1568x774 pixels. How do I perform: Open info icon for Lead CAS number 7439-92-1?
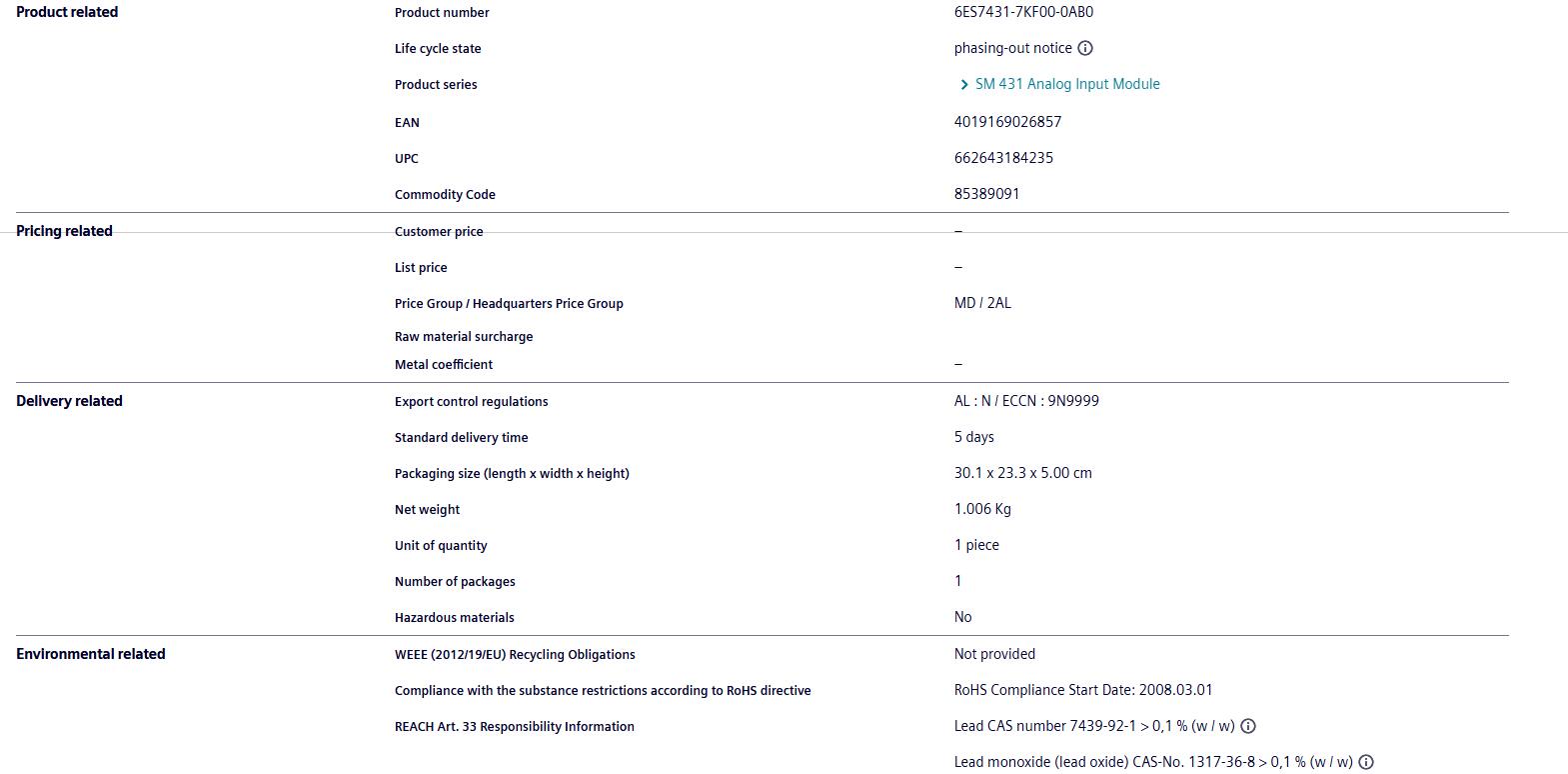[1248, 726]
